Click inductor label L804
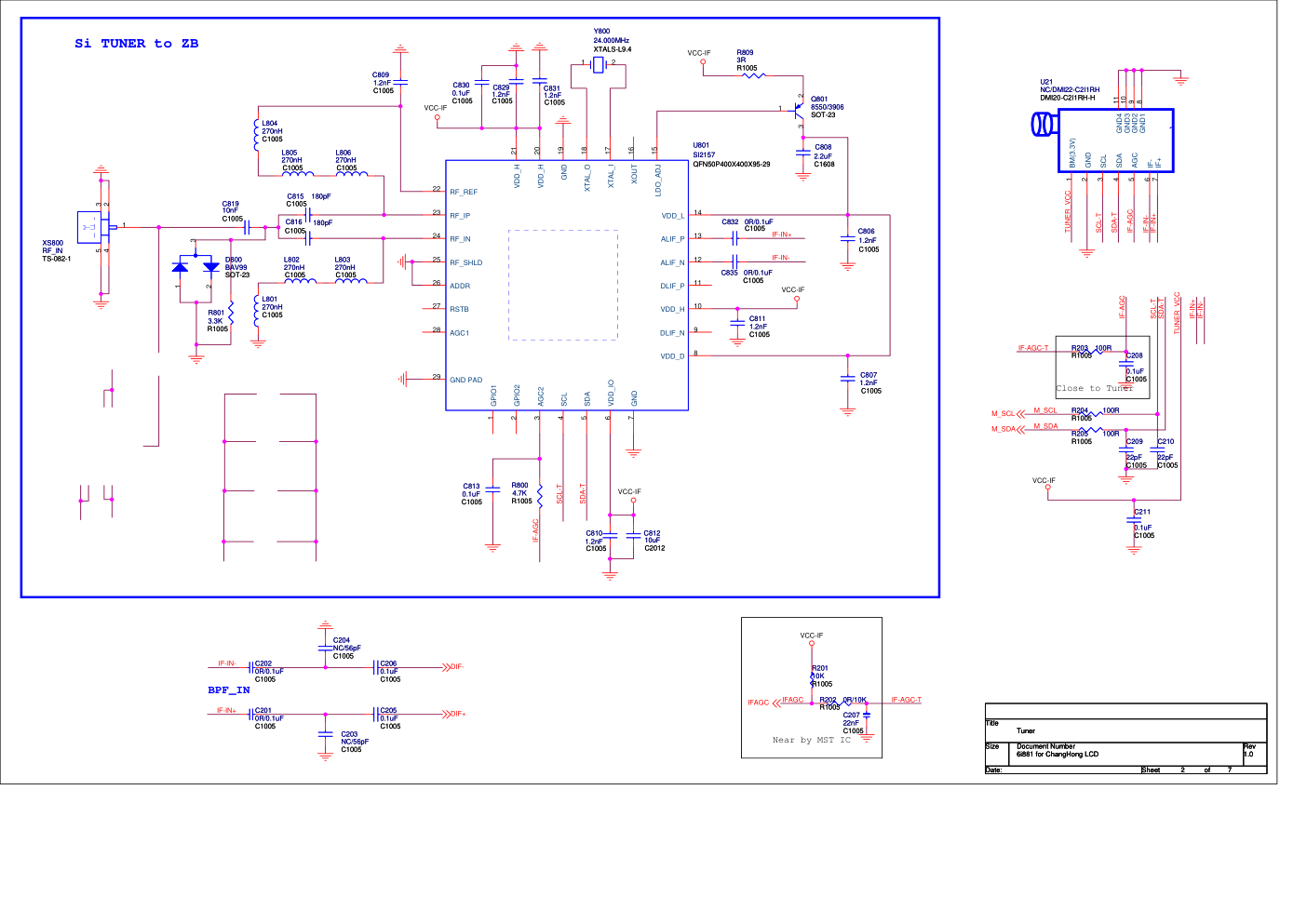The width and height of the screenshot is (1307, 924). point(270,124)
